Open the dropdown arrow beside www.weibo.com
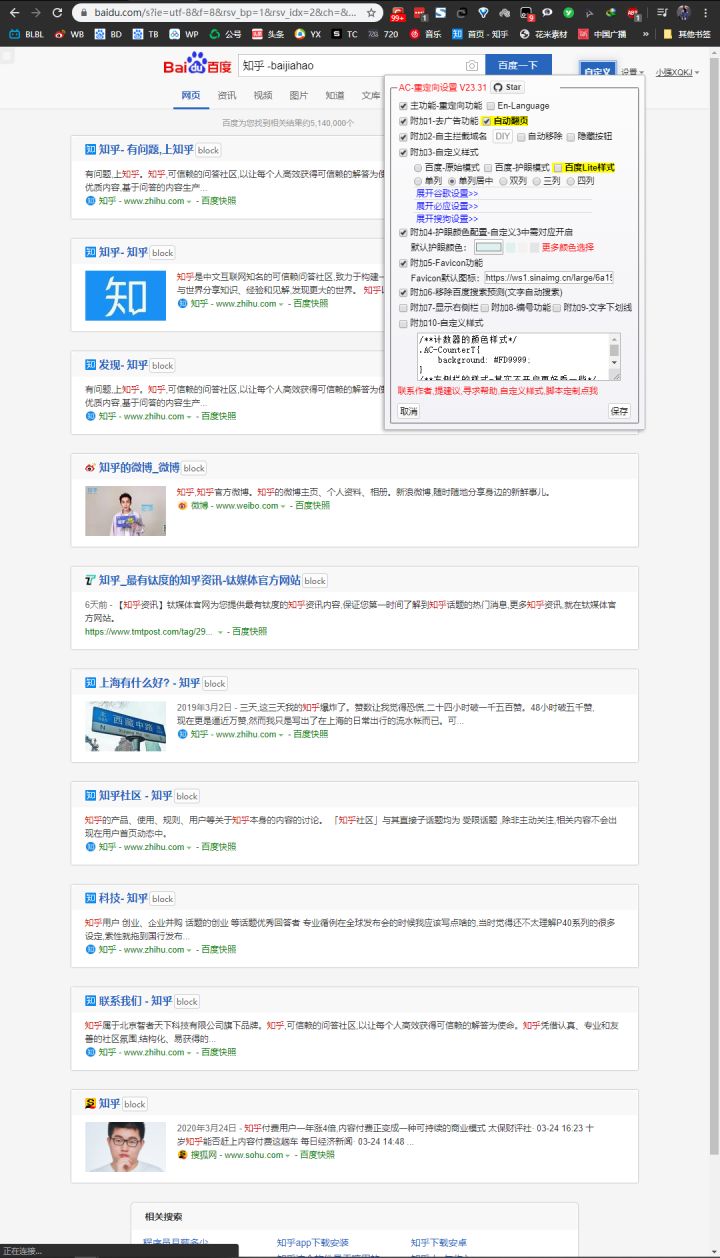The image size is (720, 1258). [283, 506]
